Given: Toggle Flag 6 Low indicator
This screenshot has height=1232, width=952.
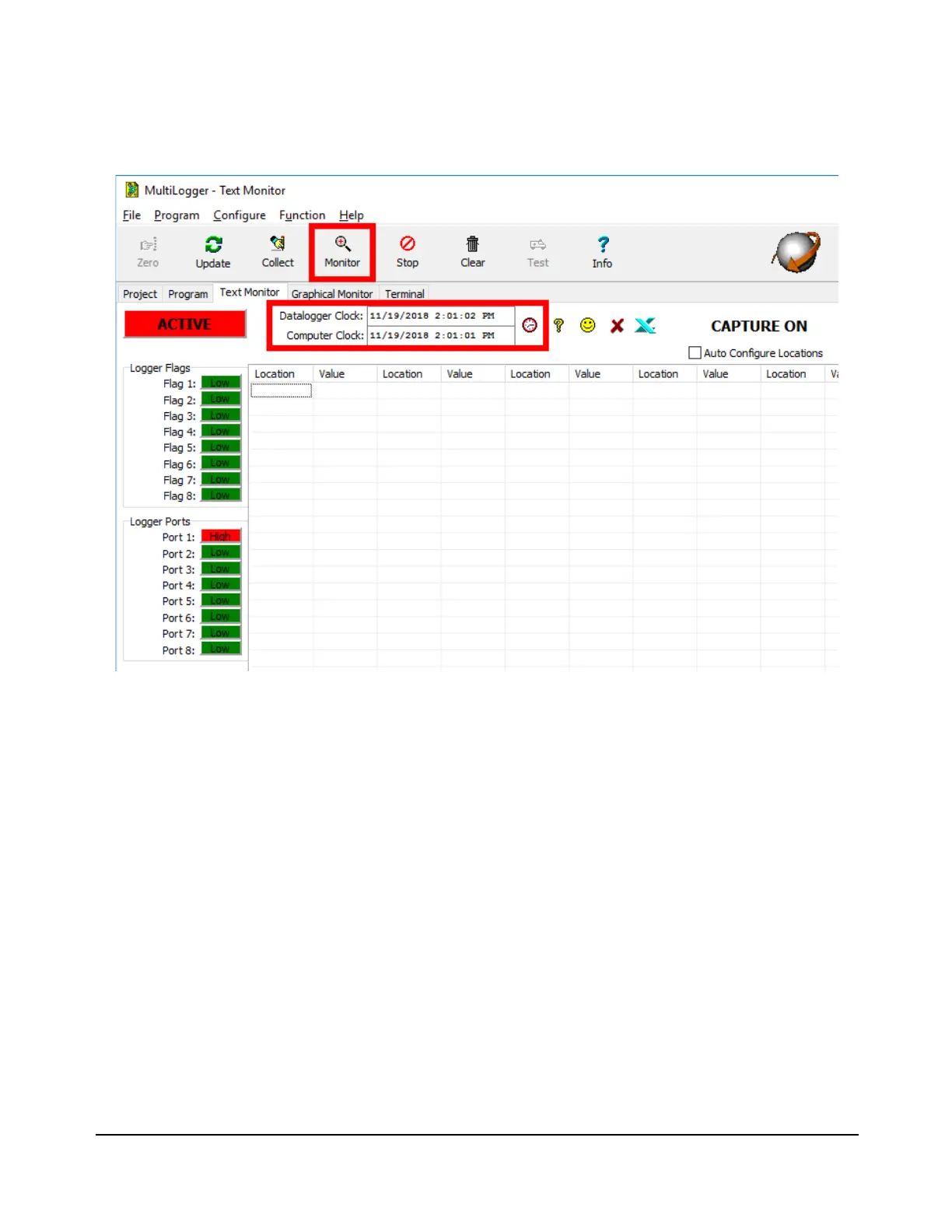Looking at the screenshot, I should (221, 464).
